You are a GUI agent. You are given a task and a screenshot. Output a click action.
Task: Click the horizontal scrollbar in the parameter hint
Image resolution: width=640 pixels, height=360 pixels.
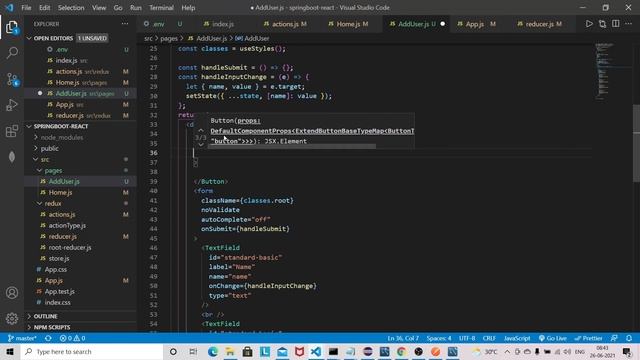(x=292, y=146)
